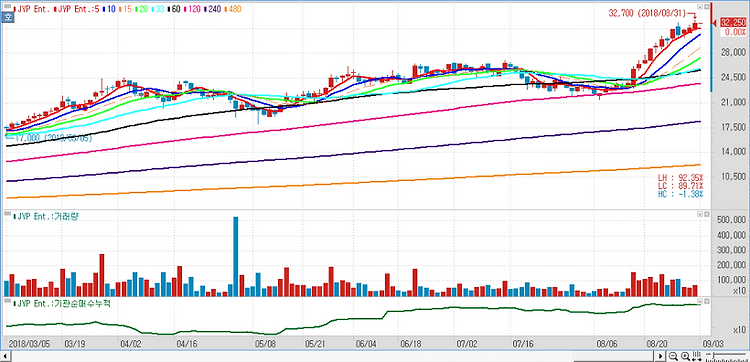Click the '06/18' date axis label
The image size is (750, 362).
410,343
